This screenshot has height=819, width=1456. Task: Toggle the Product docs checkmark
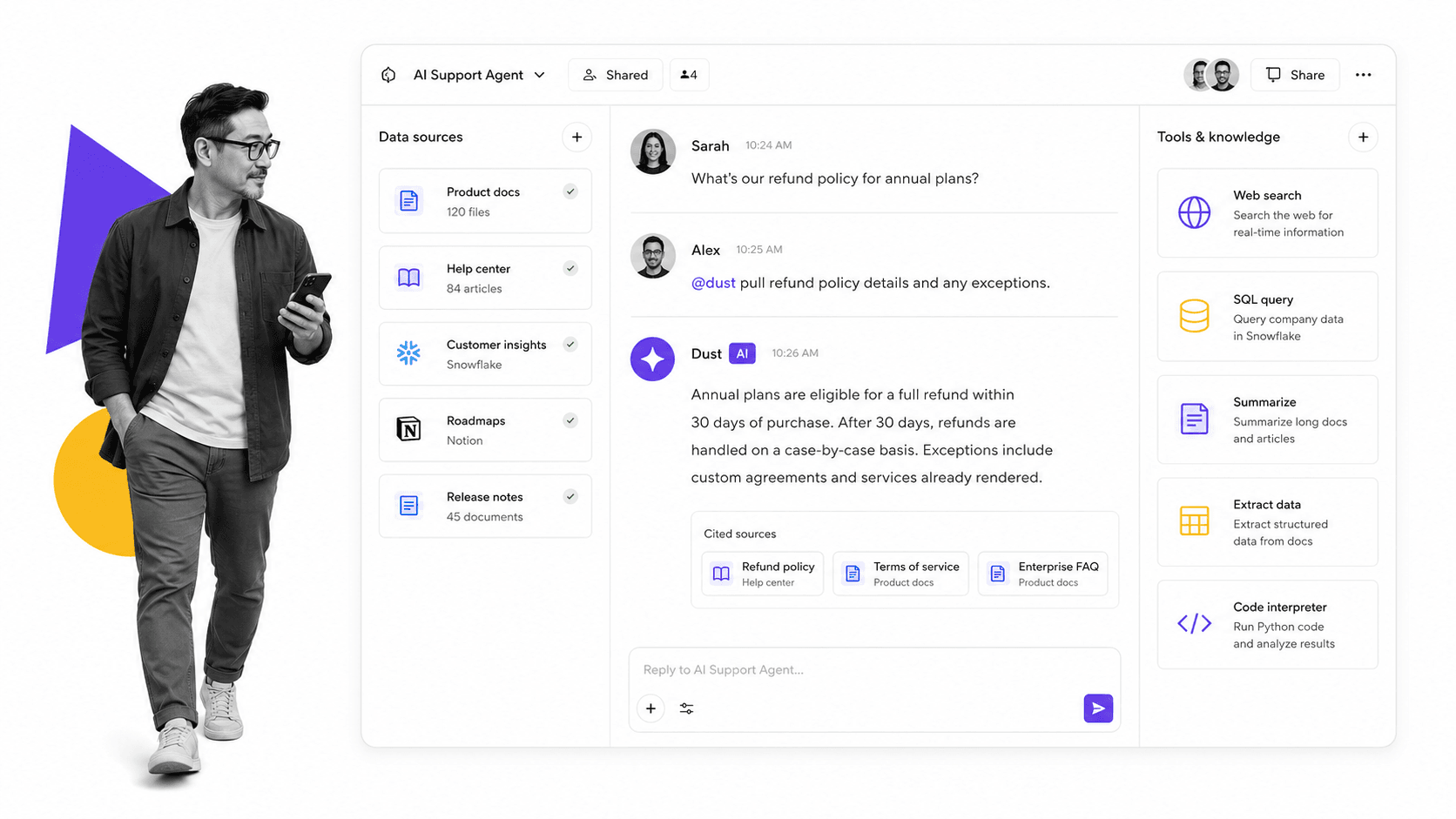(570, 191)
